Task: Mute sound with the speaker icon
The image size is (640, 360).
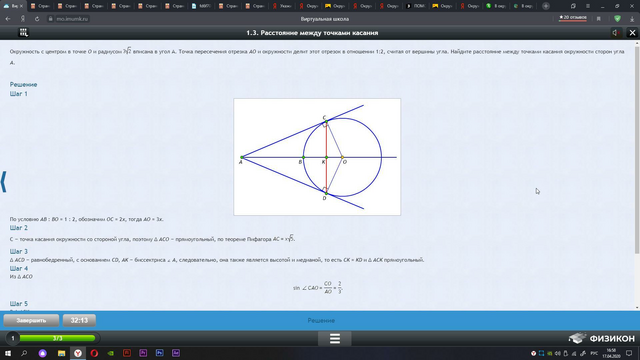Action: tap(616, 33)
